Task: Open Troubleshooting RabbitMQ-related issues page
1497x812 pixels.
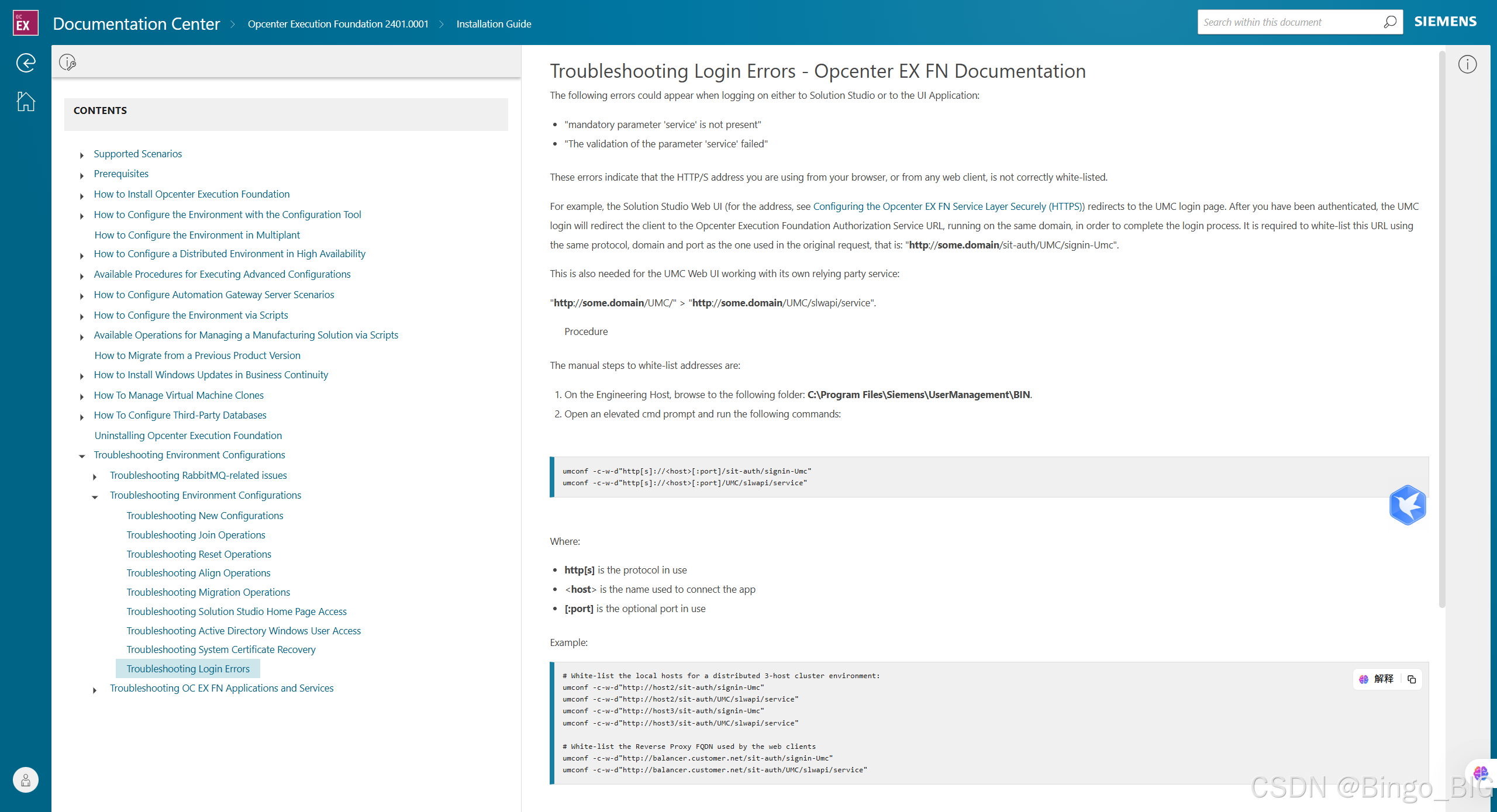Action: pyautogui.click(x=198, y=475)
